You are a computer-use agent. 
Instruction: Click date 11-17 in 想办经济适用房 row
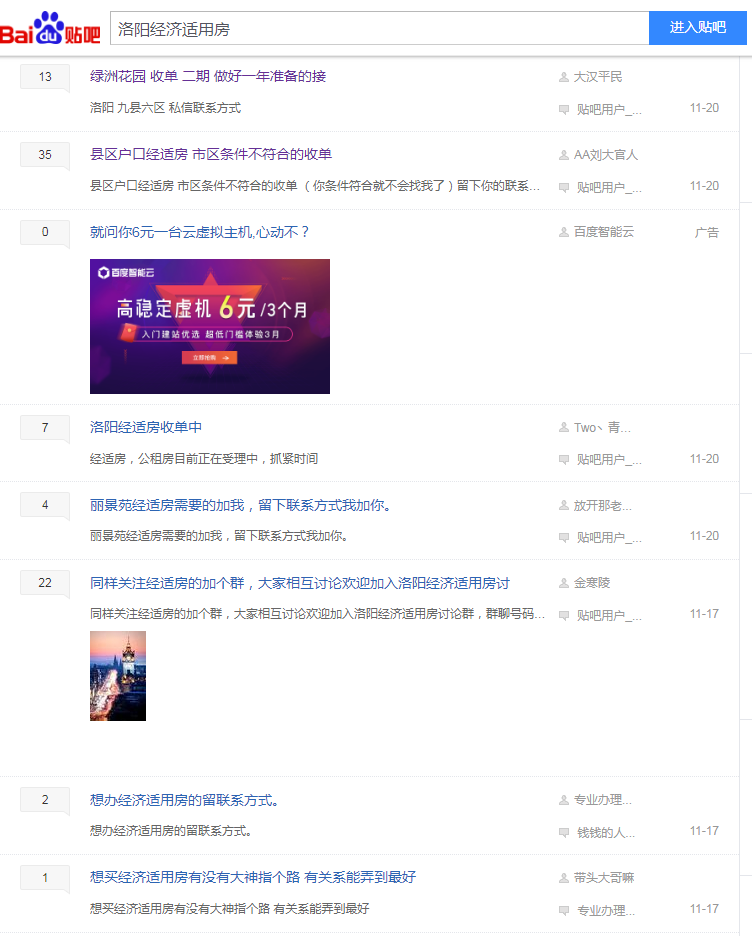tap(704, 831)
